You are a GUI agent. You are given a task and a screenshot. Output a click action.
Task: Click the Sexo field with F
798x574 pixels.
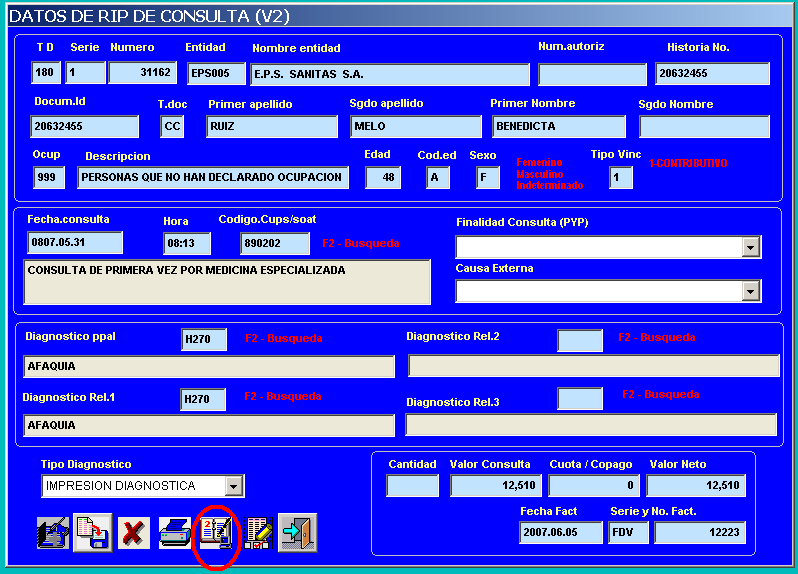click(x=488, y=178)
